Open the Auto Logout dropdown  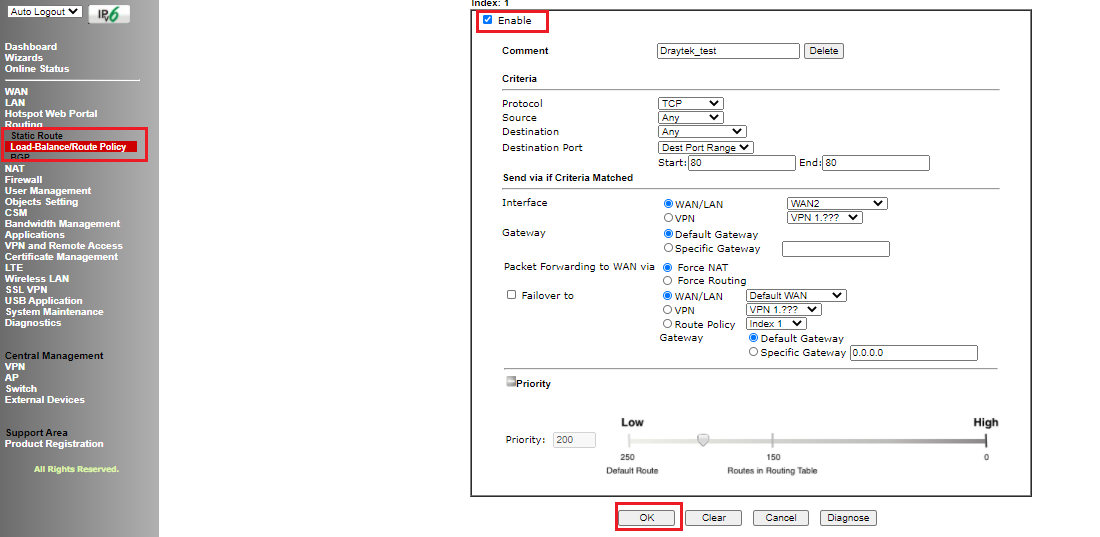click(45, 12)
